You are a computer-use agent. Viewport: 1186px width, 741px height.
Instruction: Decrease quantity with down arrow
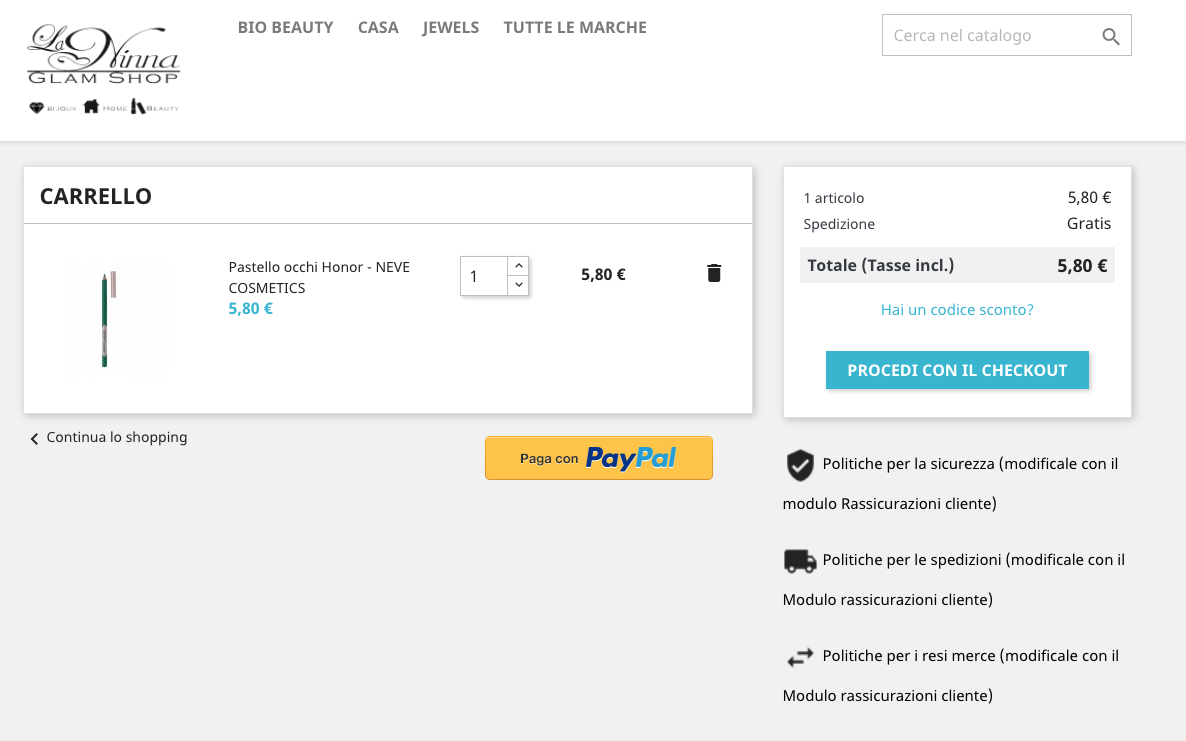(x=518, y=285)
